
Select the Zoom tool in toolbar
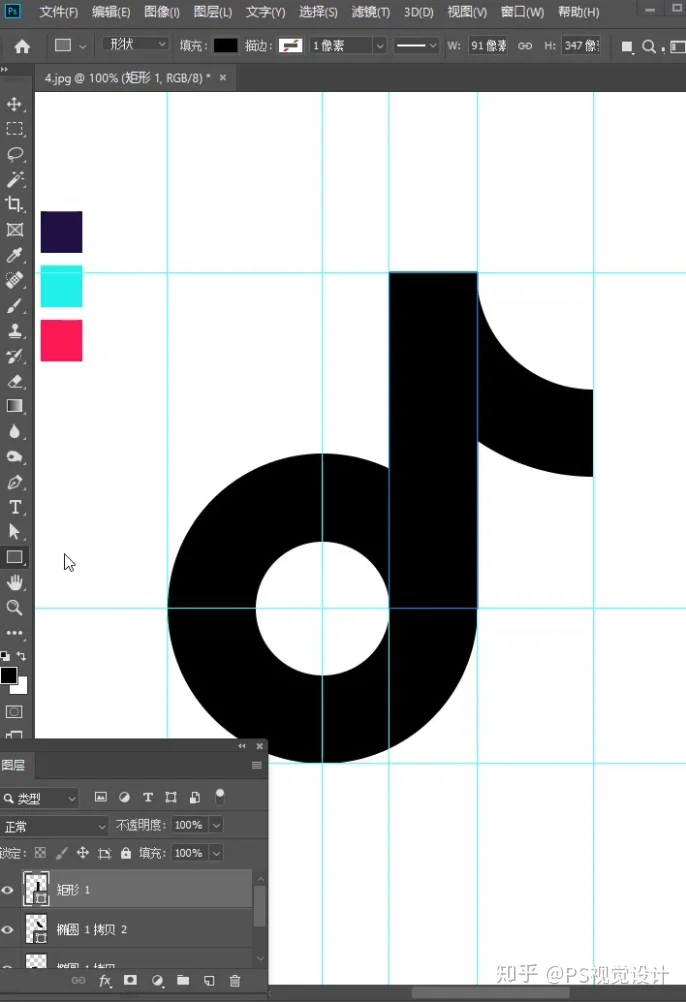click(14, 608)
